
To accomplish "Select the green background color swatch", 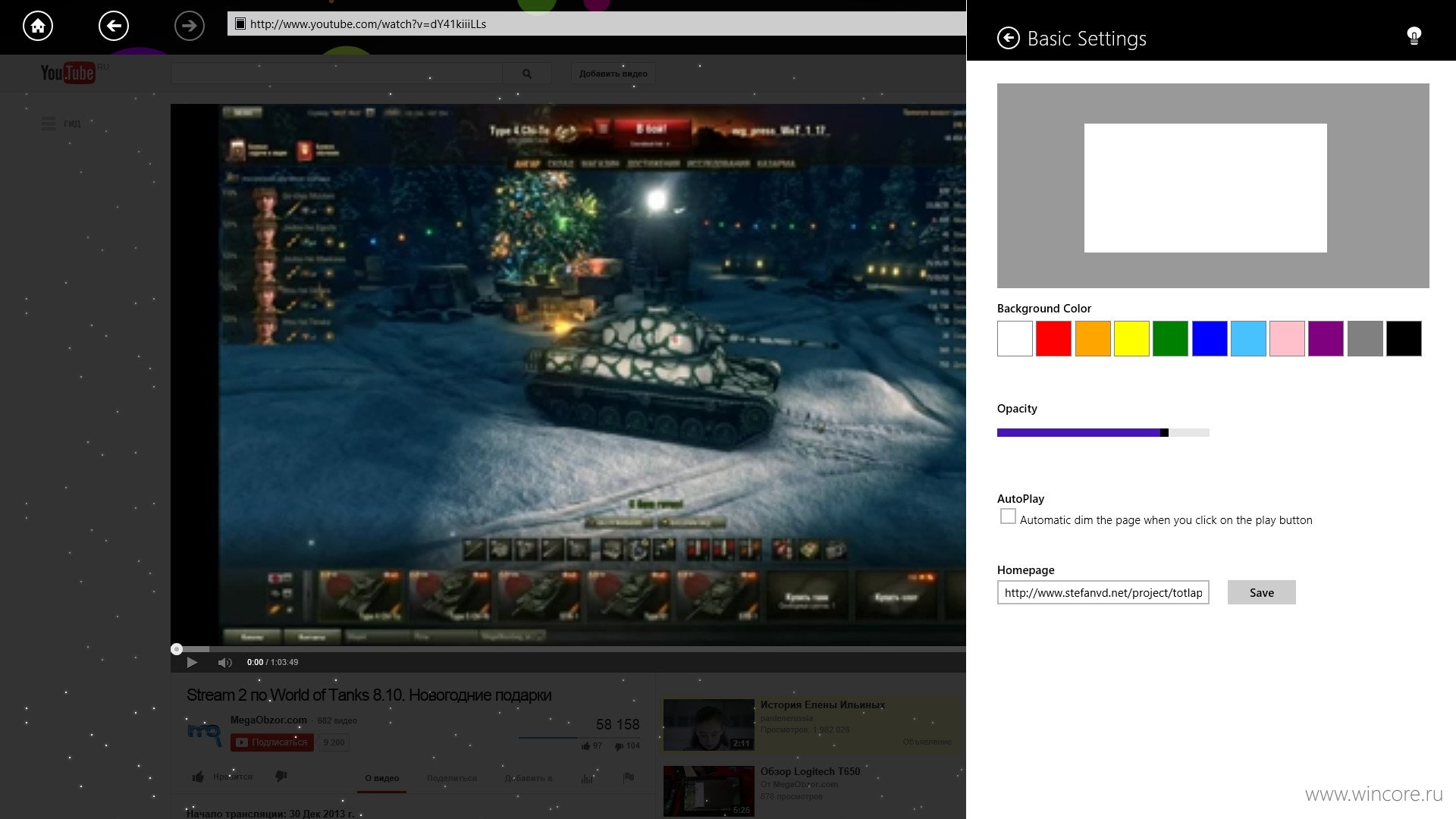I will pyautogui.click(x=1170, y=338).
